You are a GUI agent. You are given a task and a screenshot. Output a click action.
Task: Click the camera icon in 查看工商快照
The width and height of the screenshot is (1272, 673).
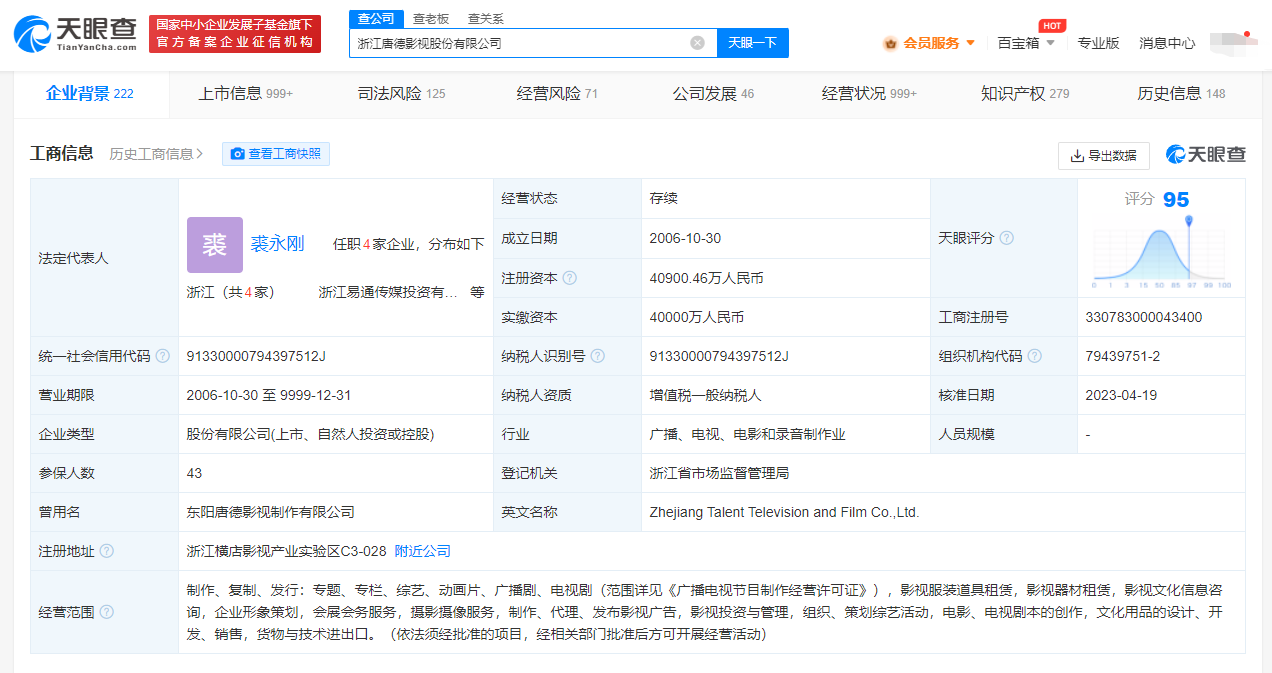pos(237,154)
